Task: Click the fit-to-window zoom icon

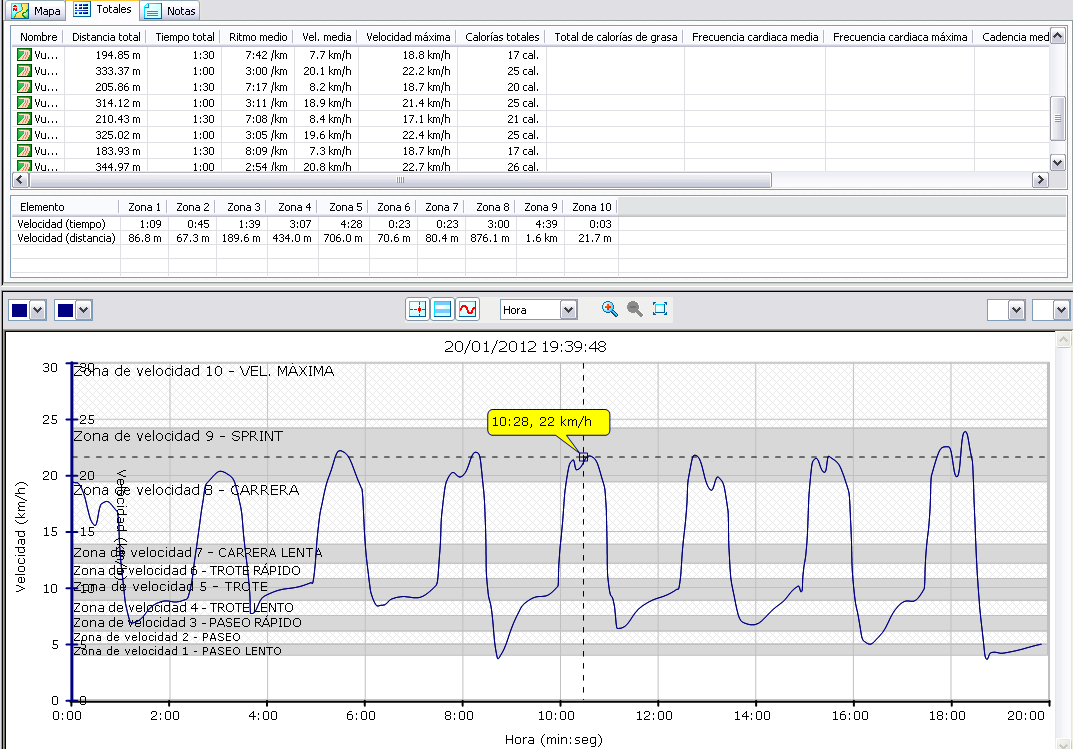Action: [x=660, y=309]
